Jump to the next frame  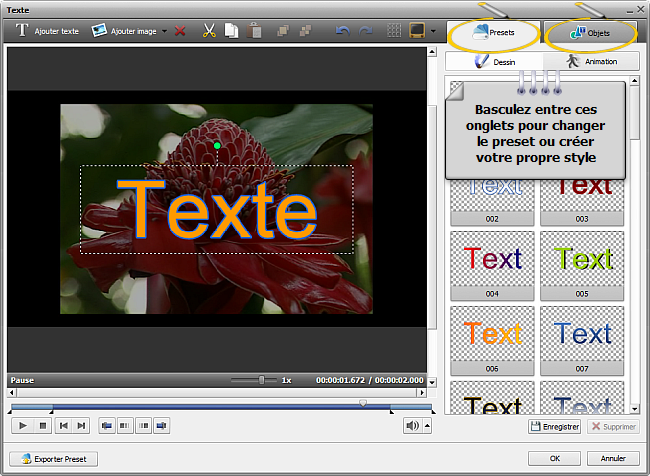pyautogui.click(x=82, y=426)
